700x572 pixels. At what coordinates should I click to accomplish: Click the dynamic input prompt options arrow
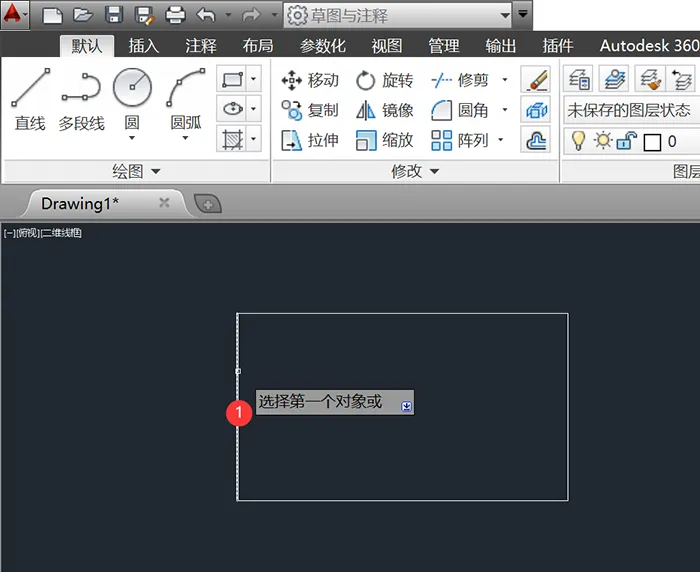tap(406, 406)
